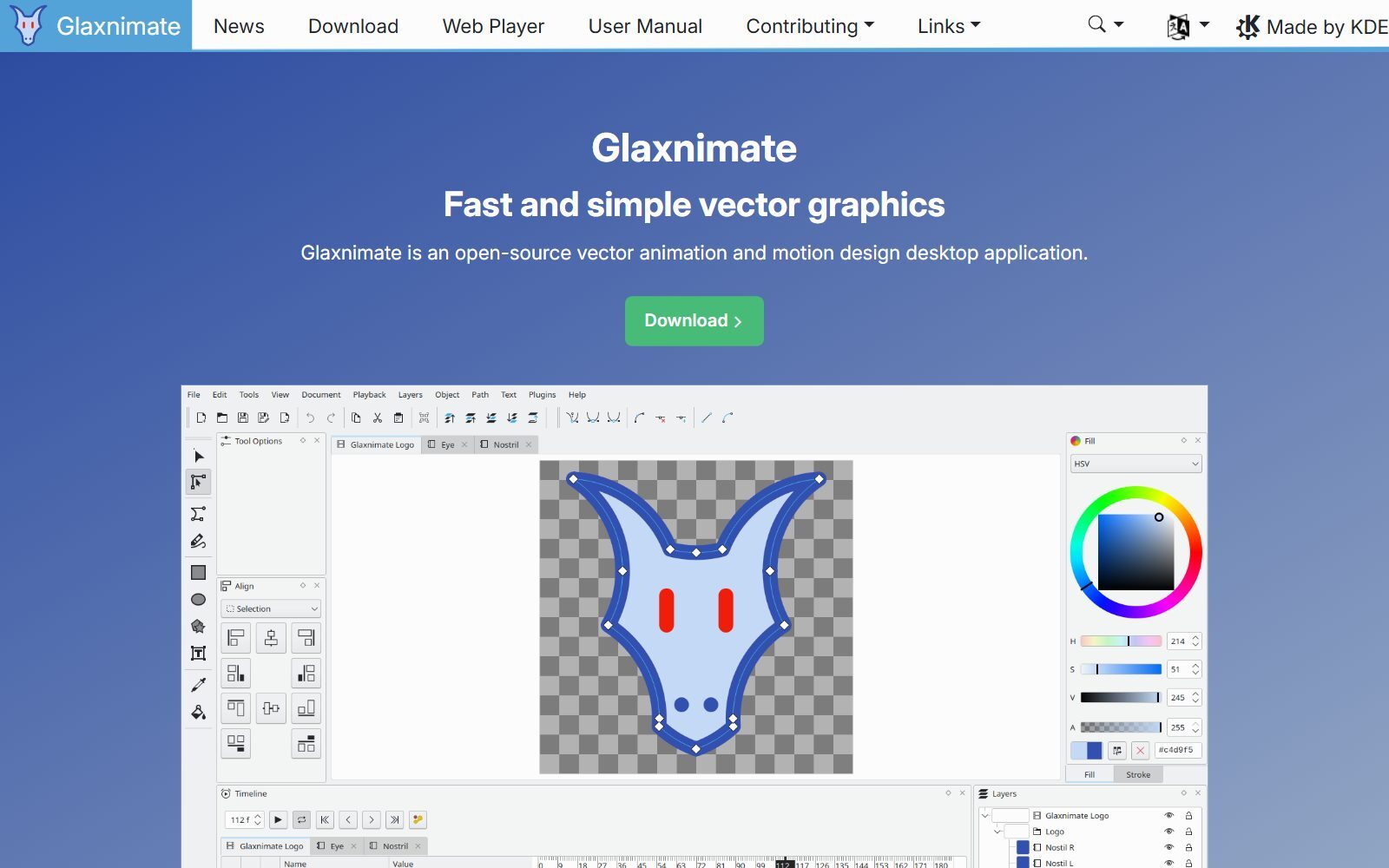Switch to the Stroke tab
Screen dimensions: 1389x868
(x=1138, y=774)
